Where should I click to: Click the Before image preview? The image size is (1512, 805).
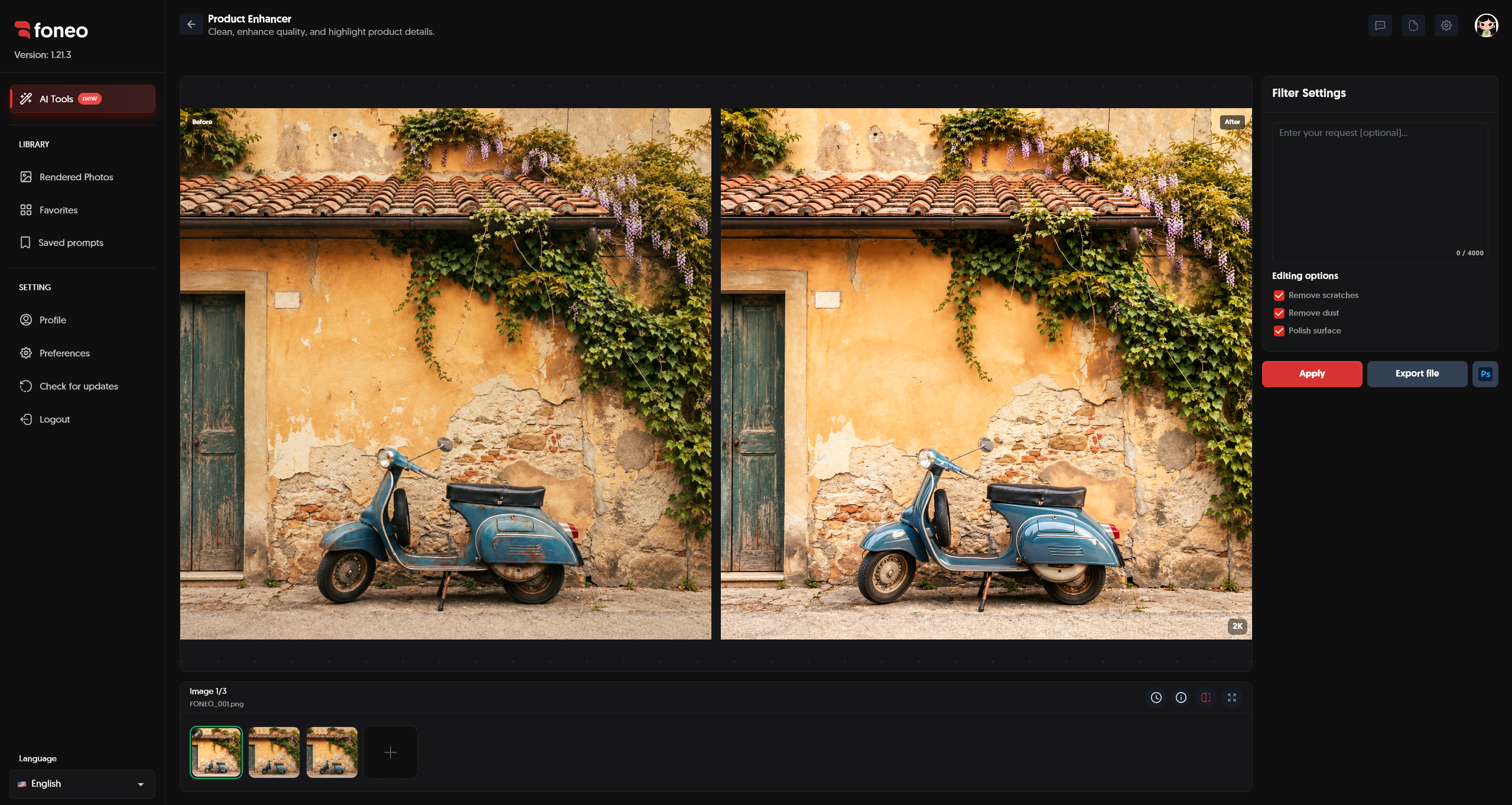click(x=446, y=374)
